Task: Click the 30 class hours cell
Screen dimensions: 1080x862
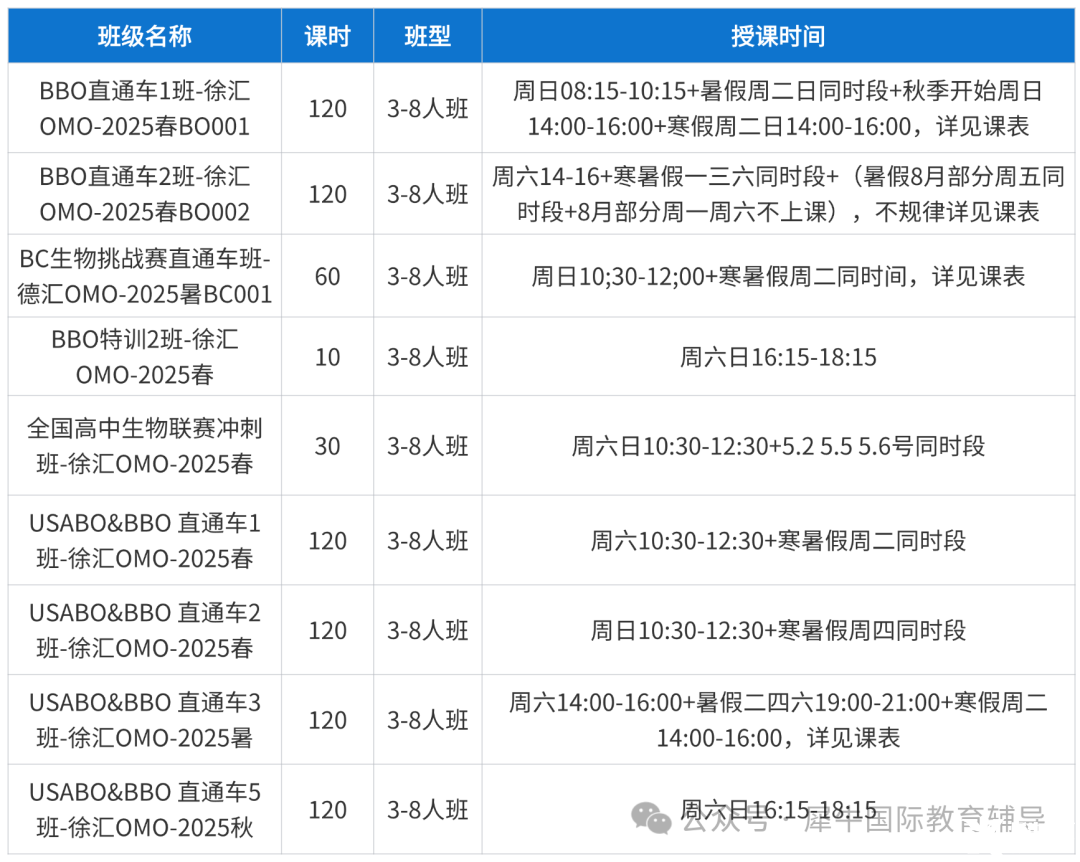Action: pos(327,446)
